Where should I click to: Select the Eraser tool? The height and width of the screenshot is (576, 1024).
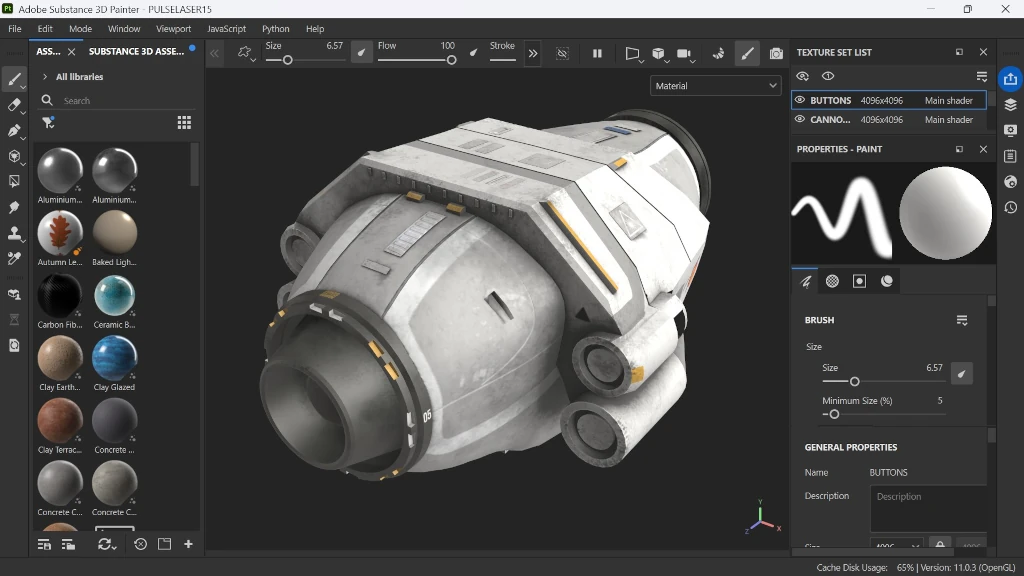(x=14, y=105)
